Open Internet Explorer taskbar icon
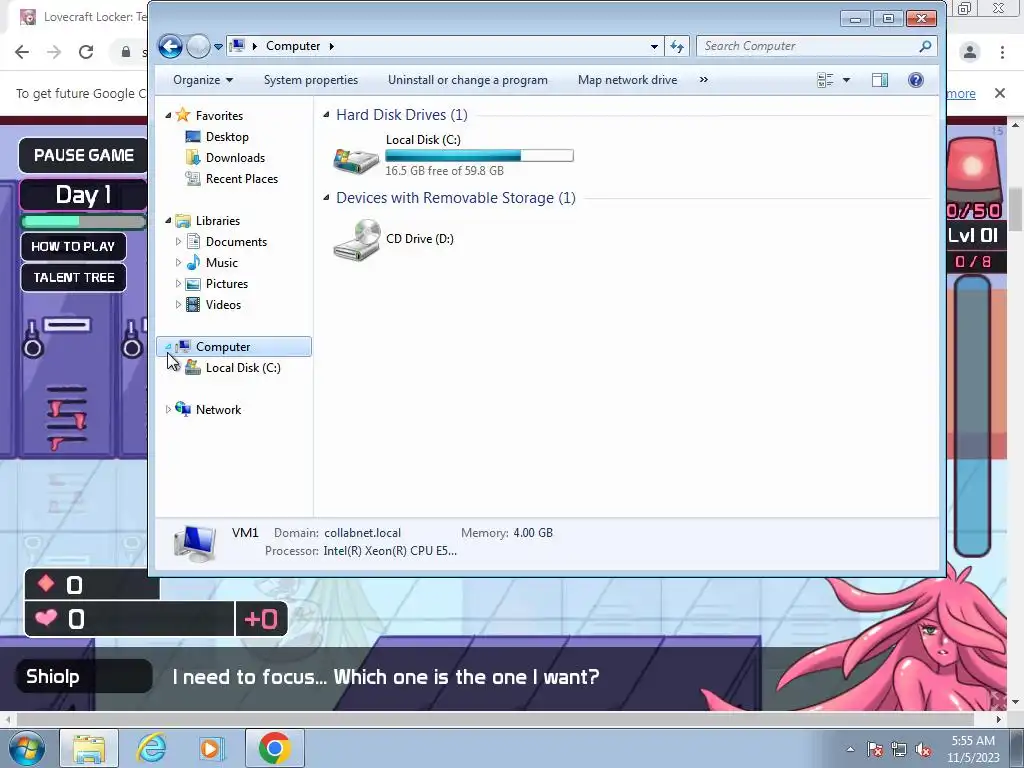This screenshot has width=1024, height=768. (152, 748)
